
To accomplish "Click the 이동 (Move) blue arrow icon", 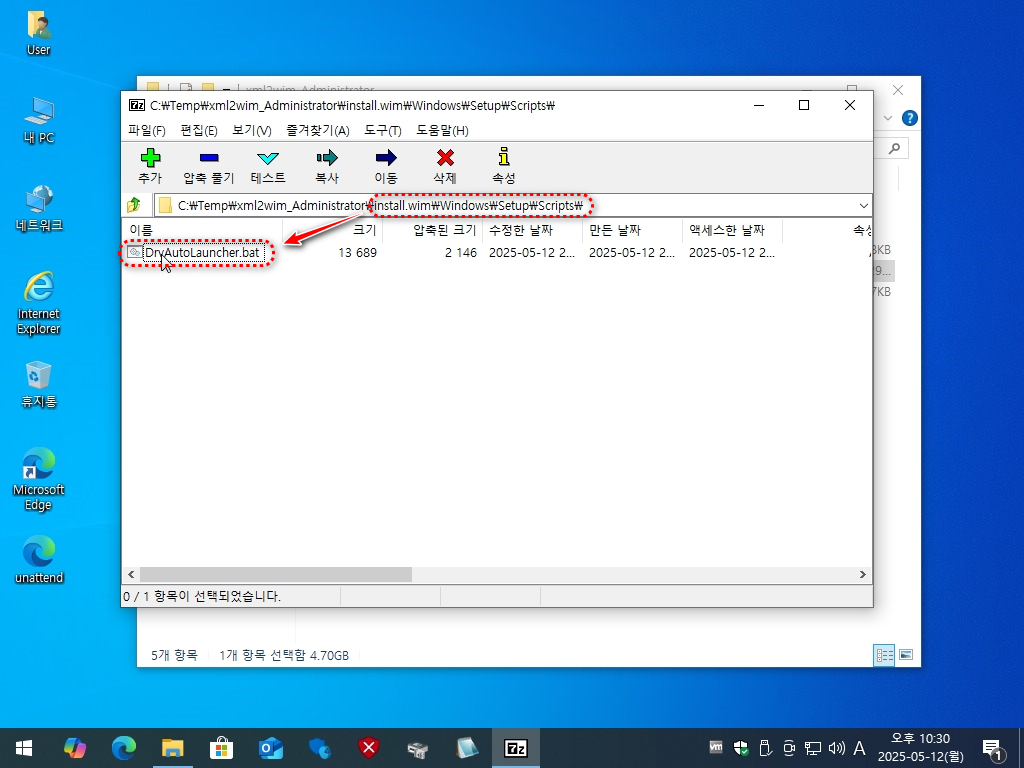I will point(386,158).
